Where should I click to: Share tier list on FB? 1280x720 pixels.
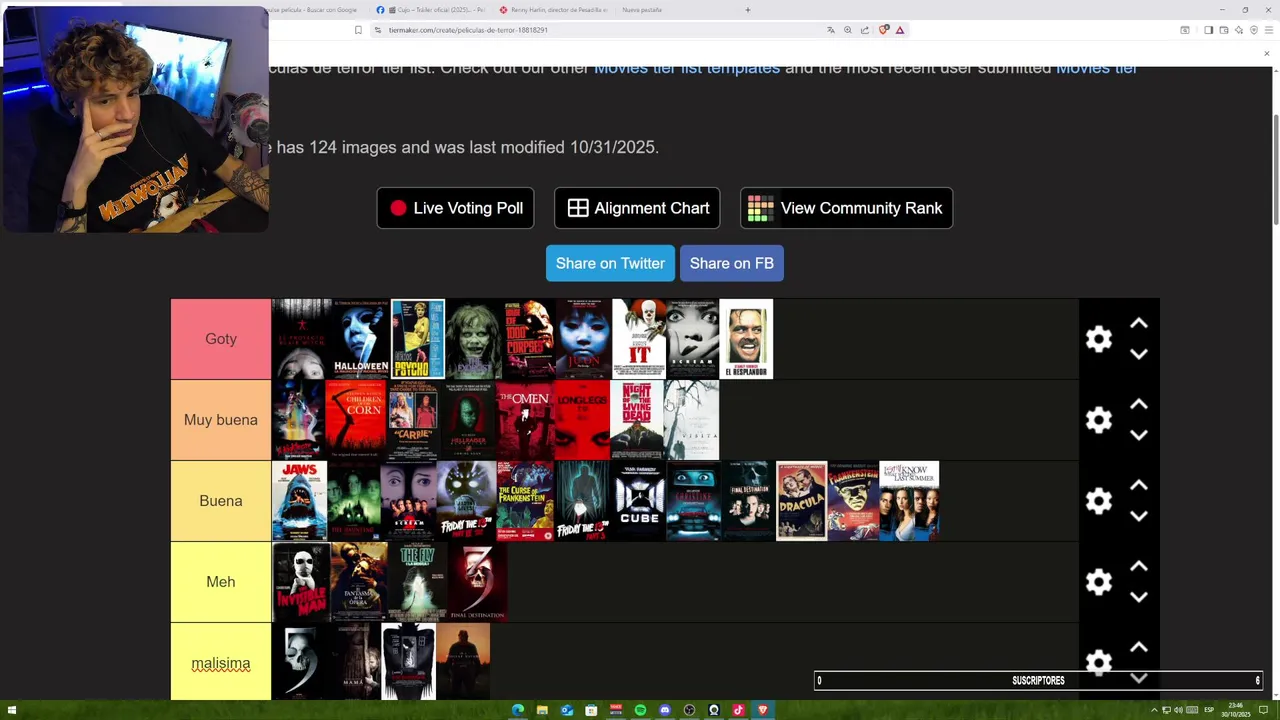pos(732,263)
